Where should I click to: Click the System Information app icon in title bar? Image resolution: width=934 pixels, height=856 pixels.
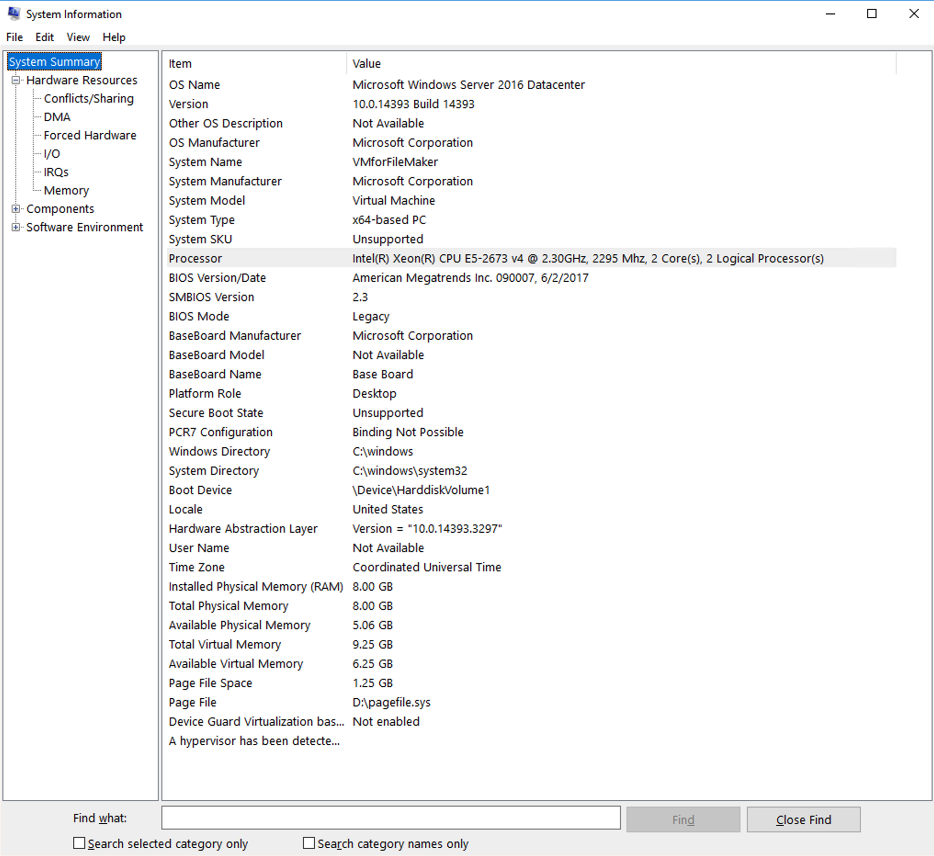[x=14, y=14]
